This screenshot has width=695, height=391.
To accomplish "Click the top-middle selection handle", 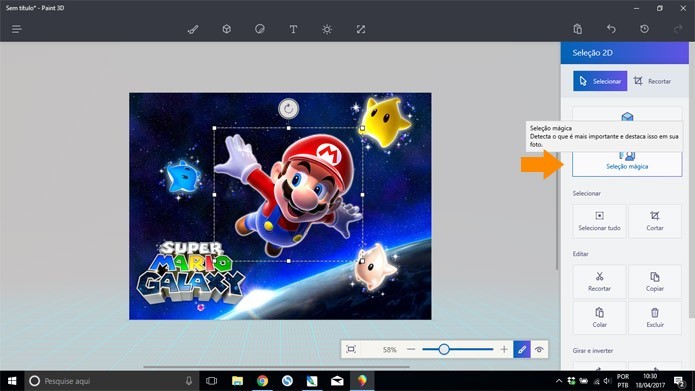I will [x=289, y=128].
